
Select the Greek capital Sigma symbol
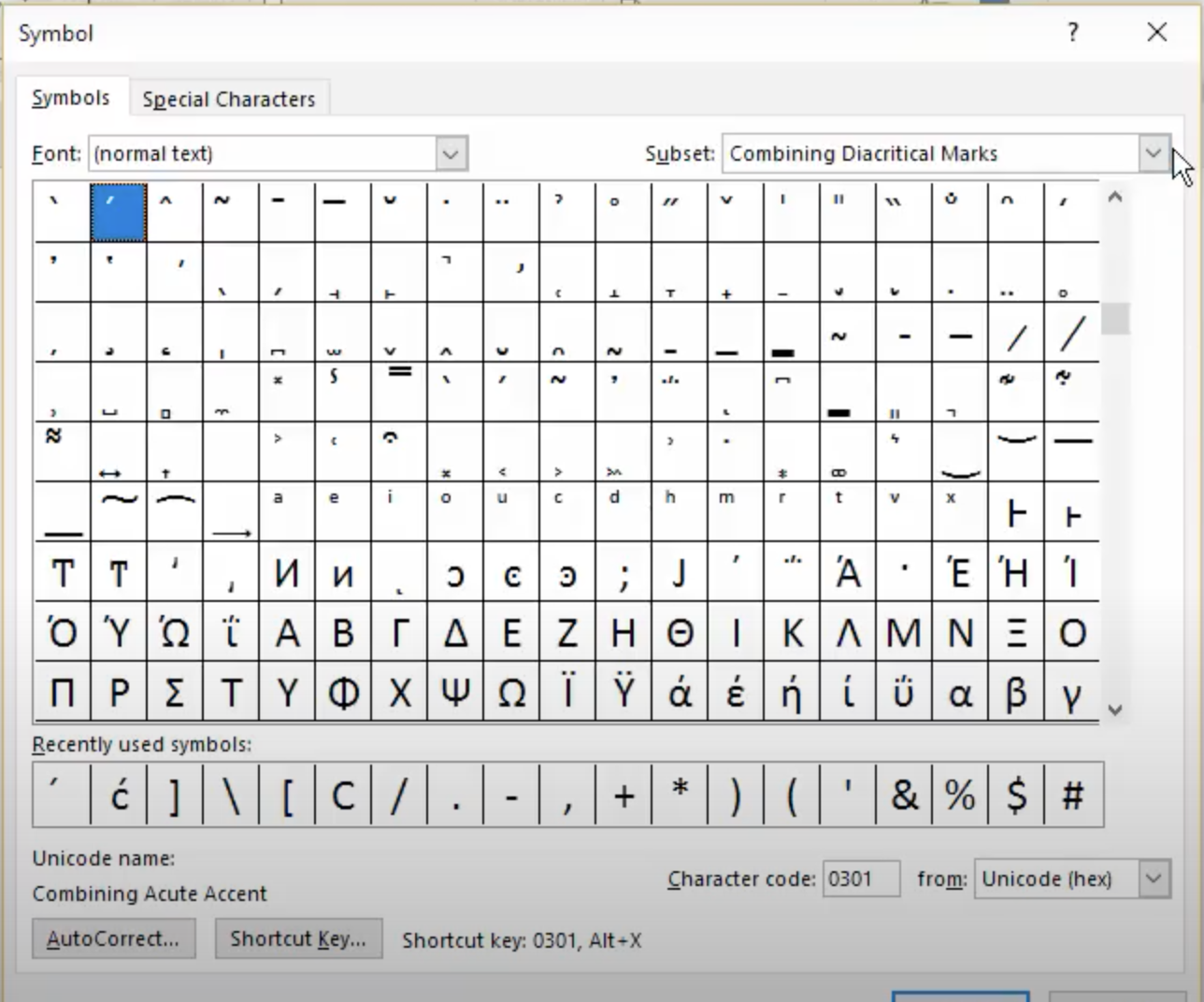(174, 692)
